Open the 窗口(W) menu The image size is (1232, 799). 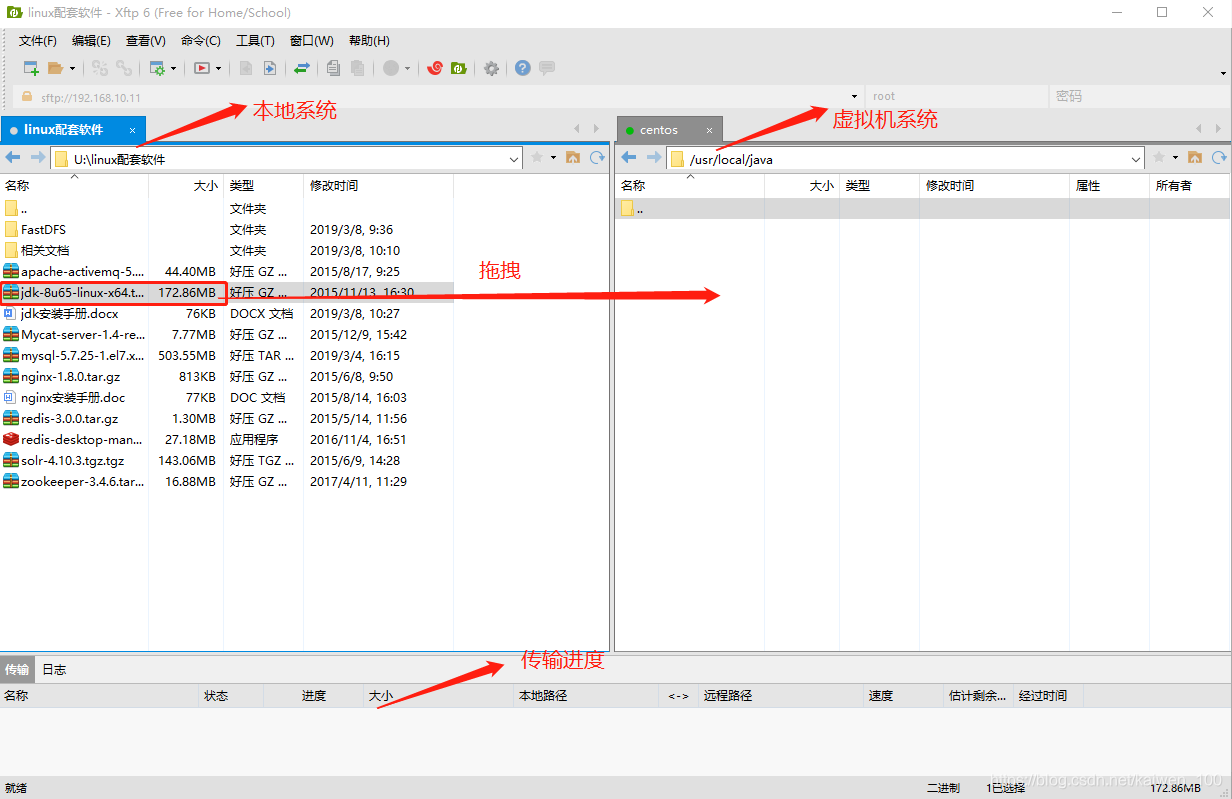(x=312, y=41)
